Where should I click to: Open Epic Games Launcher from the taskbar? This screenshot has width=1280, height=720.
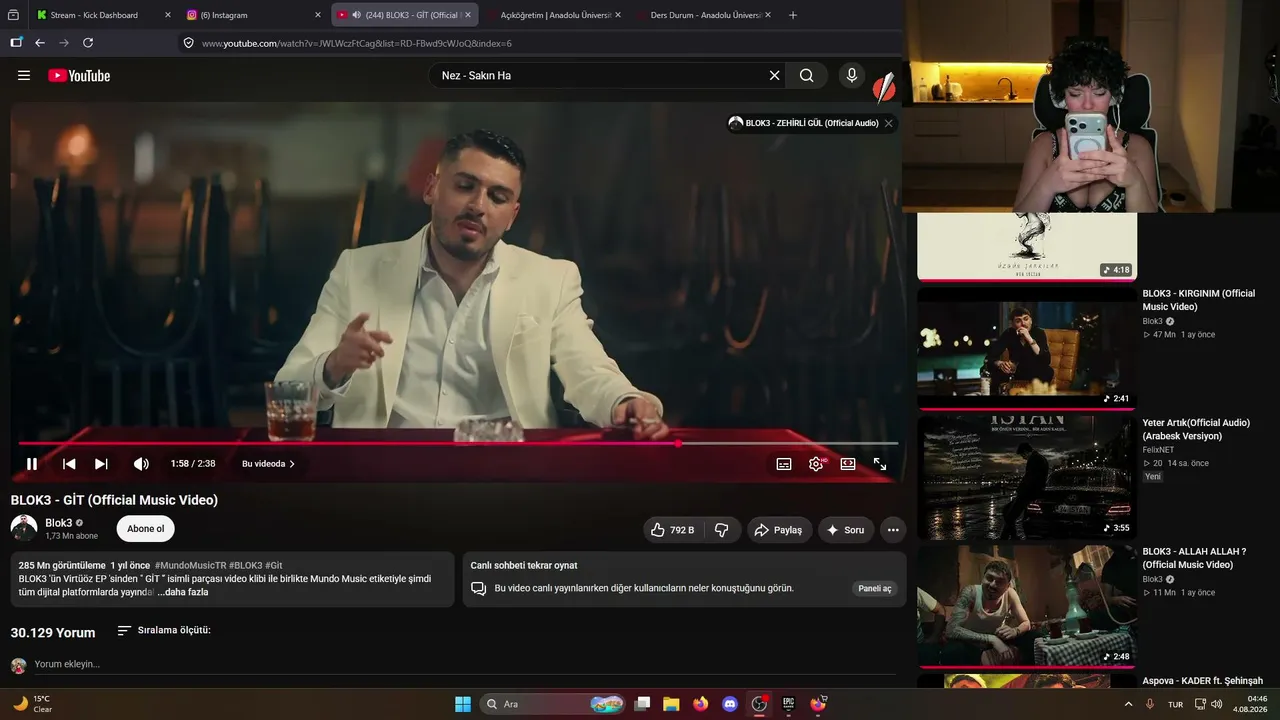click(788, 704)
